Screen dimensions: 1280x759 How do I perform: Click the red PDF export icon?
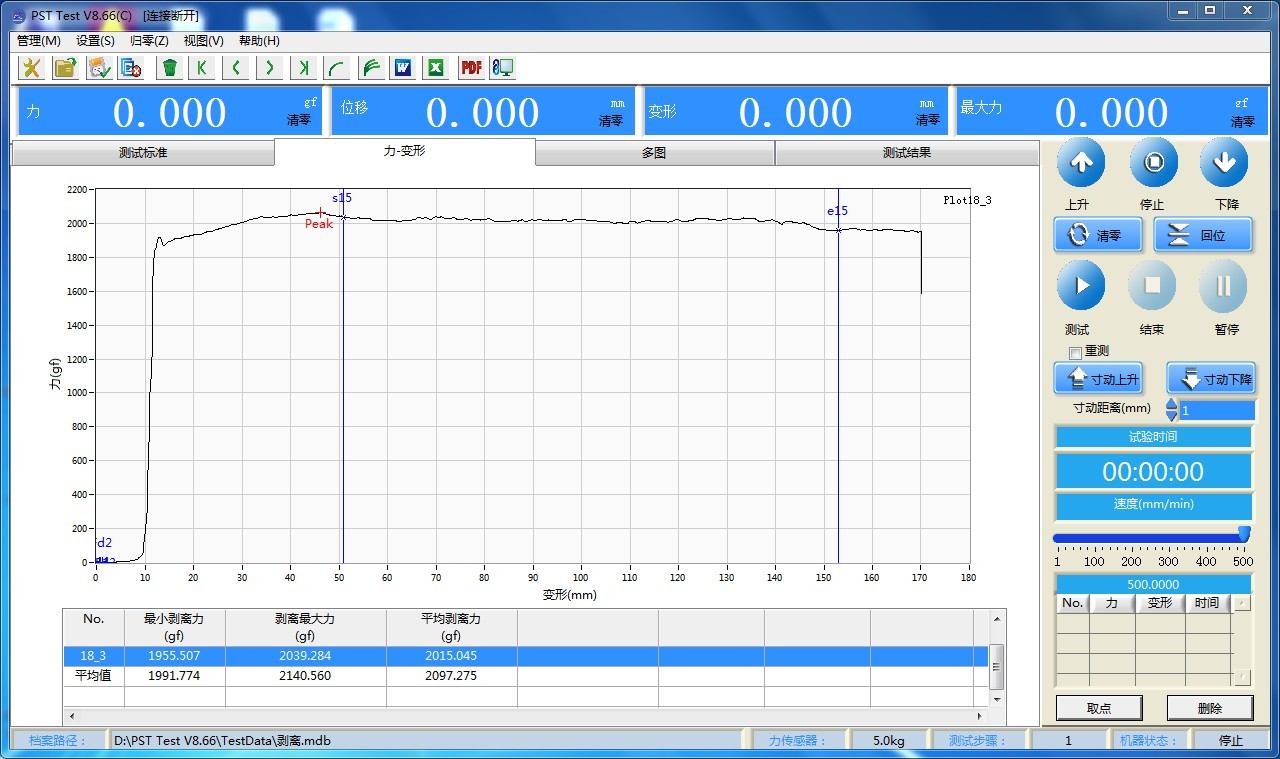470,68
